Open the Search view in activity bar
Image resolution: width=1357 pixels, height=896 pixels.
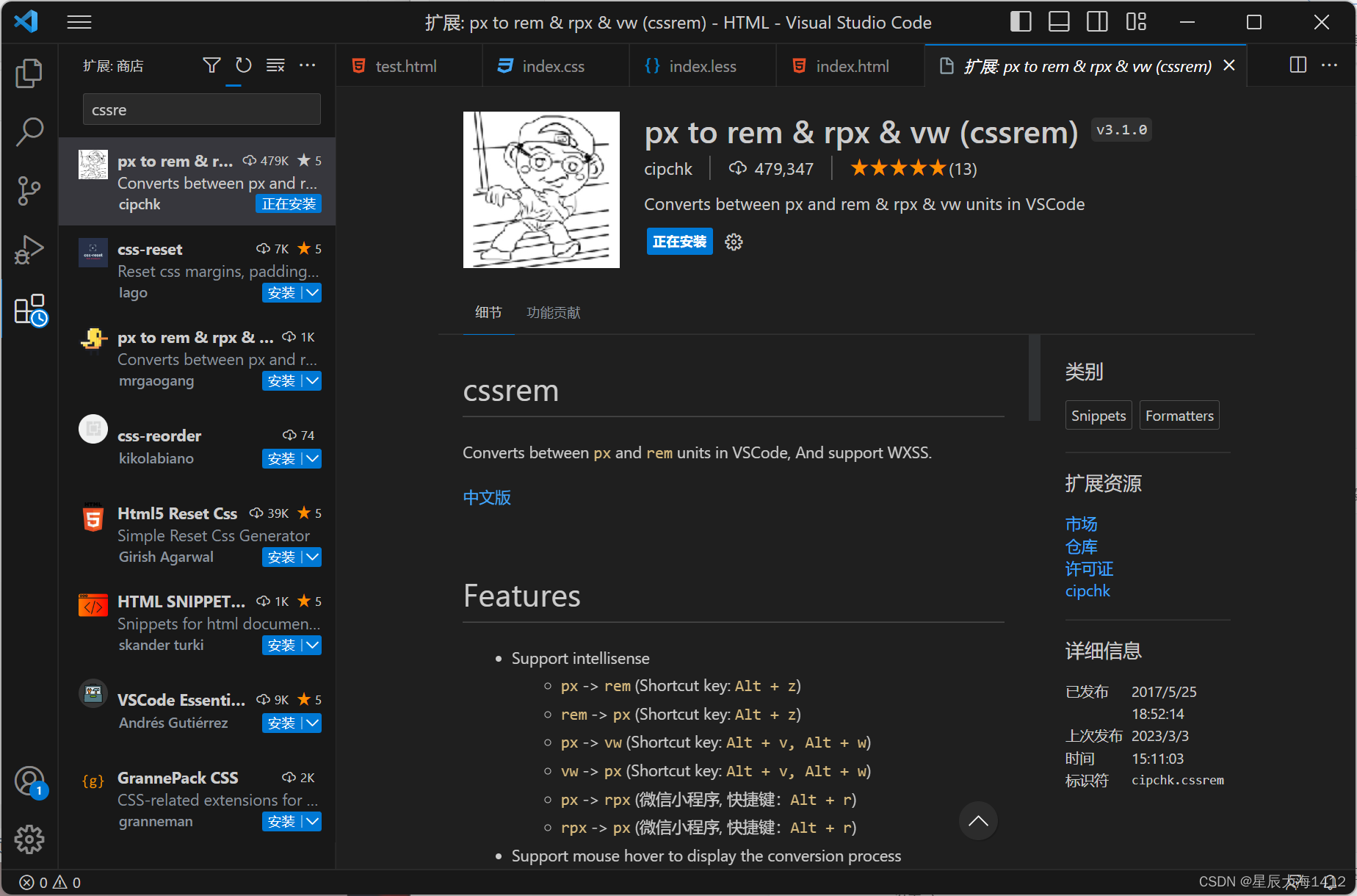tap(29, 131)
